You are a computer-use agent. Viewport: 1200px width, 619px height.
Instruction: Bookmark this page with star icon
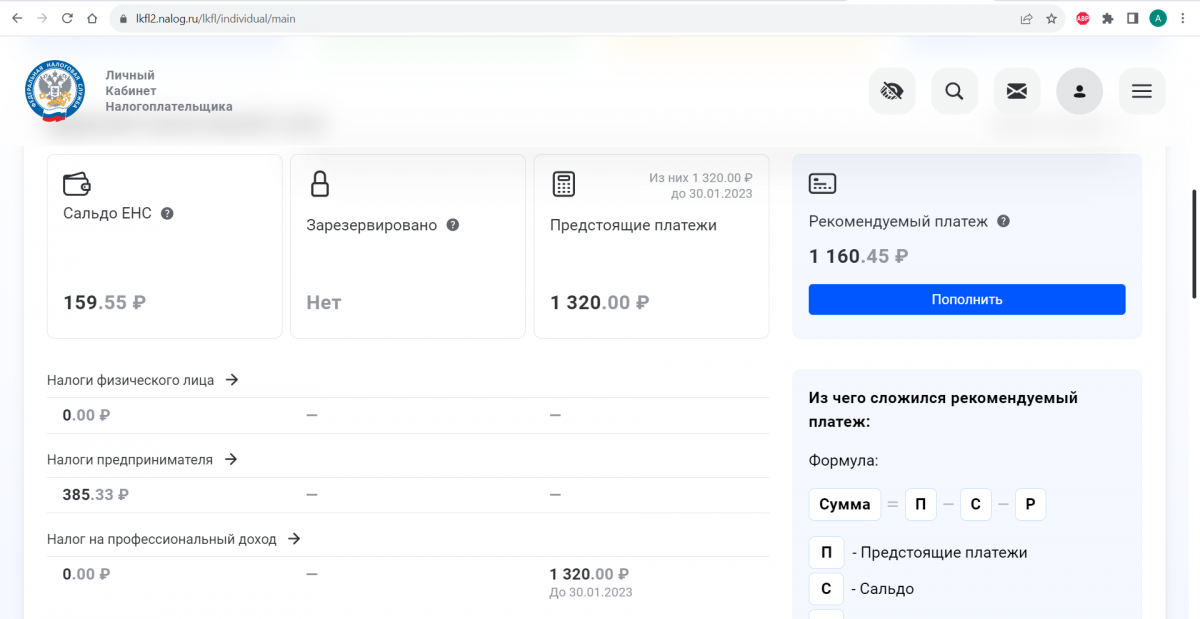(x=1051, y=18)
